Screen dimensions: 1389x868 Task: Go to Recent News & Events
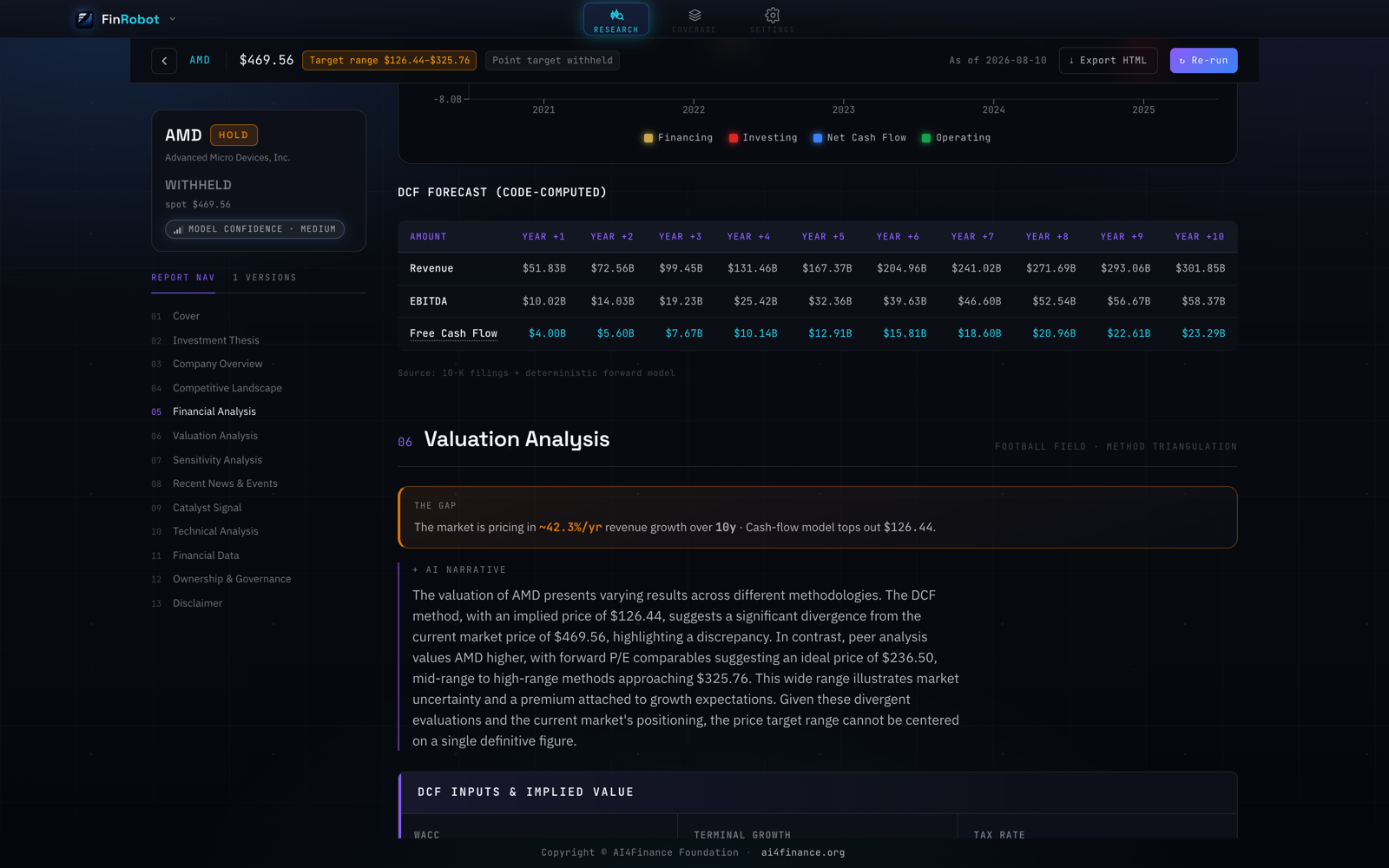pyautogui.click(x=225, y=483)
